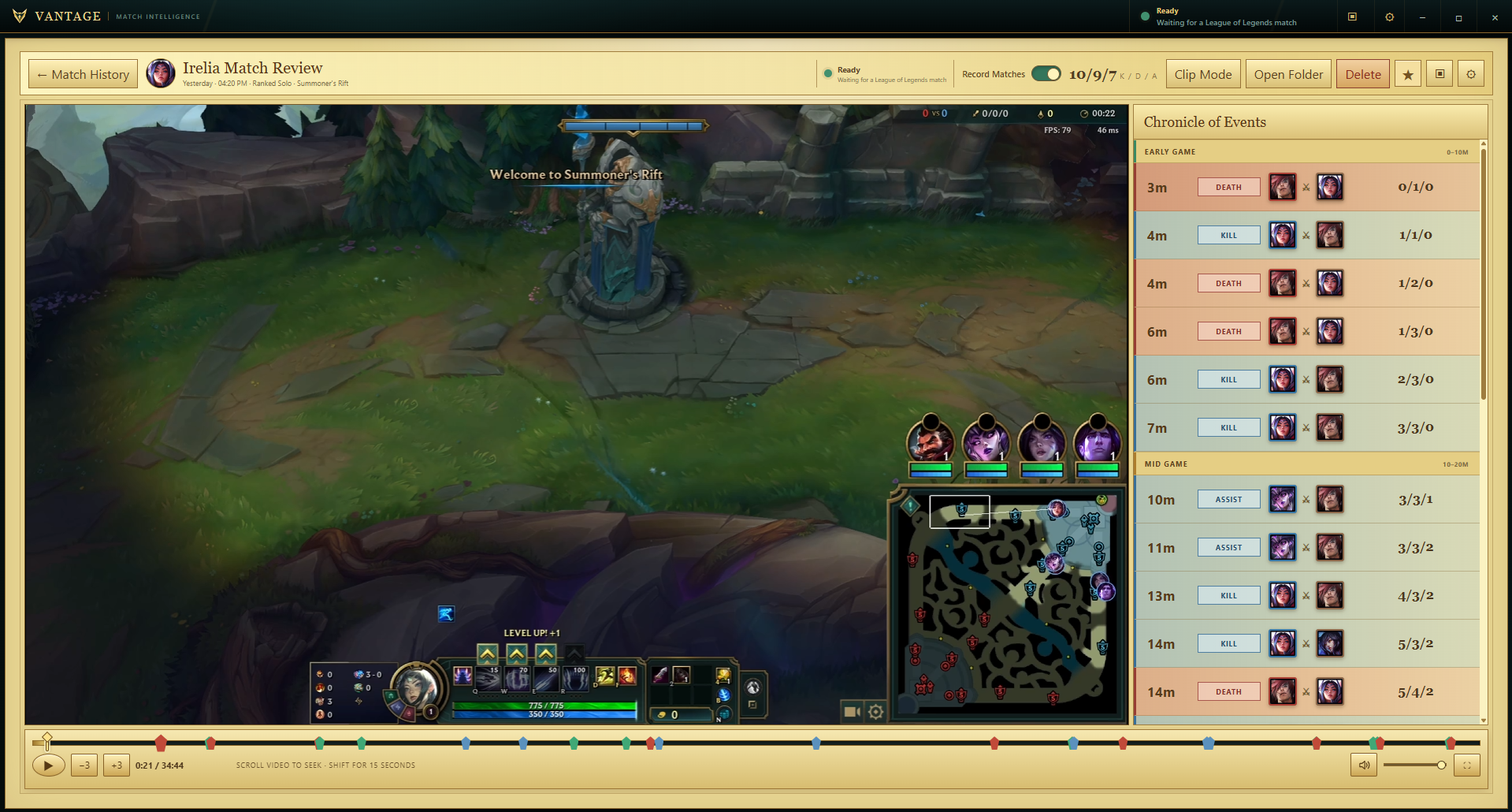The height and width of the screenshot is (812, 1512).
Task: Select the 4m KILL event 1/1/0
Action: coord(1306,235)
